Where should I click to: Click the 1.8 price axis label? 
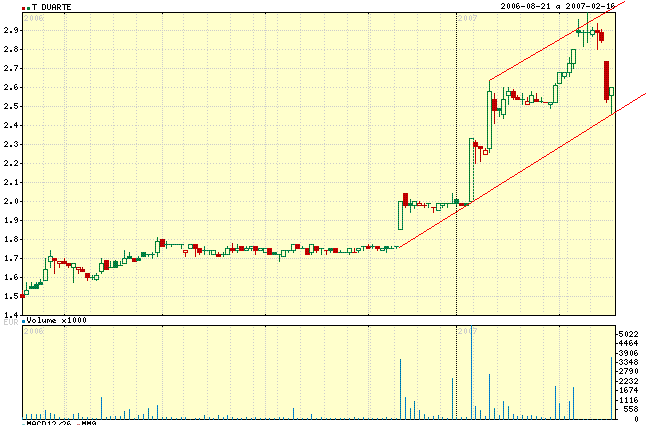pos(10,239)
